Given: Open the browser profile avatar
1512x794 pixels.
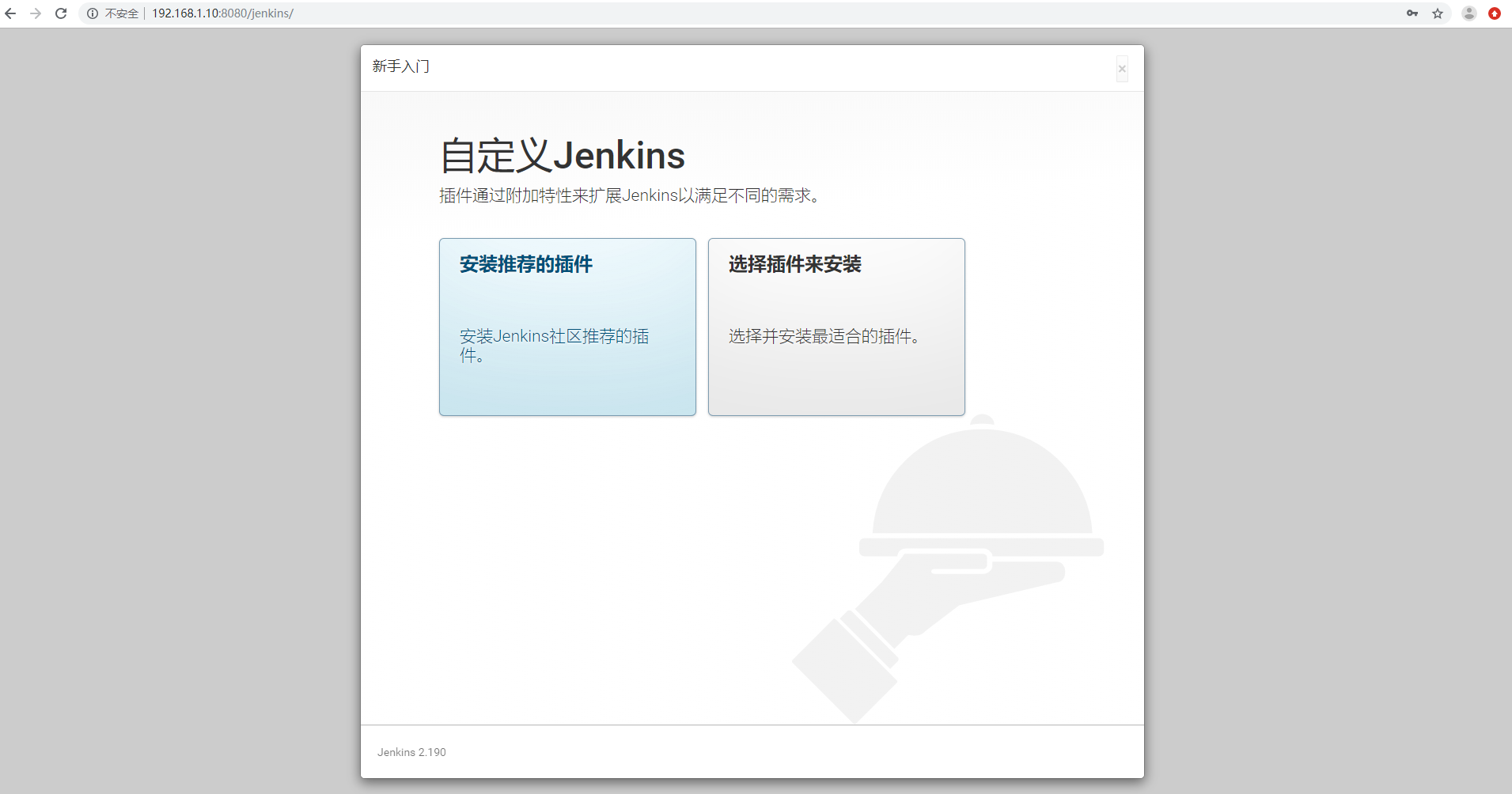Looking at the screenshot, I should 1469,13.
